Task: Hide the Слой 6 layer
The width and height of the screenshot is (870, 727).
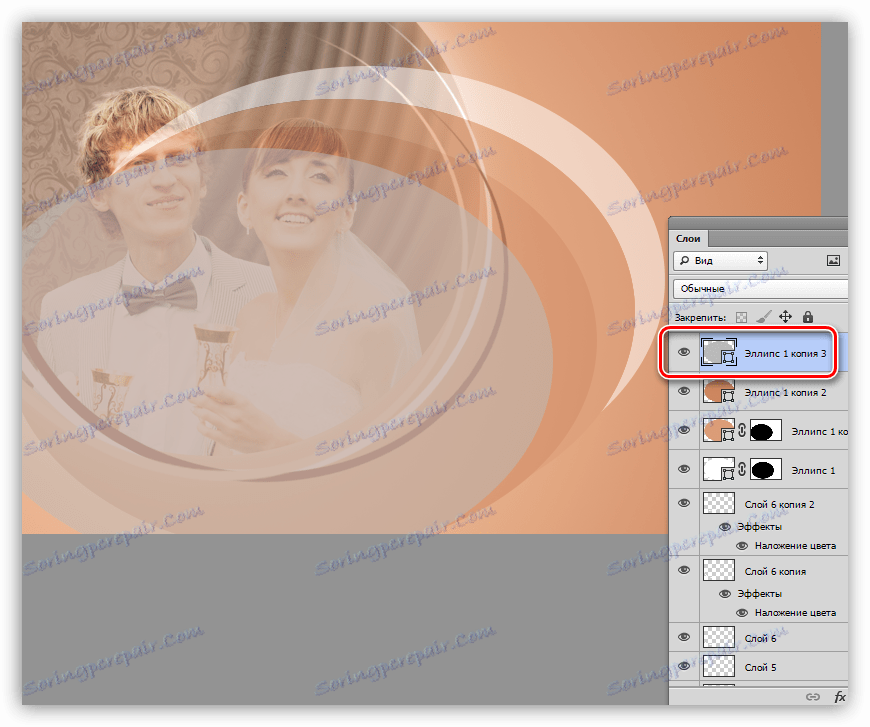Action: click(684, 637)
